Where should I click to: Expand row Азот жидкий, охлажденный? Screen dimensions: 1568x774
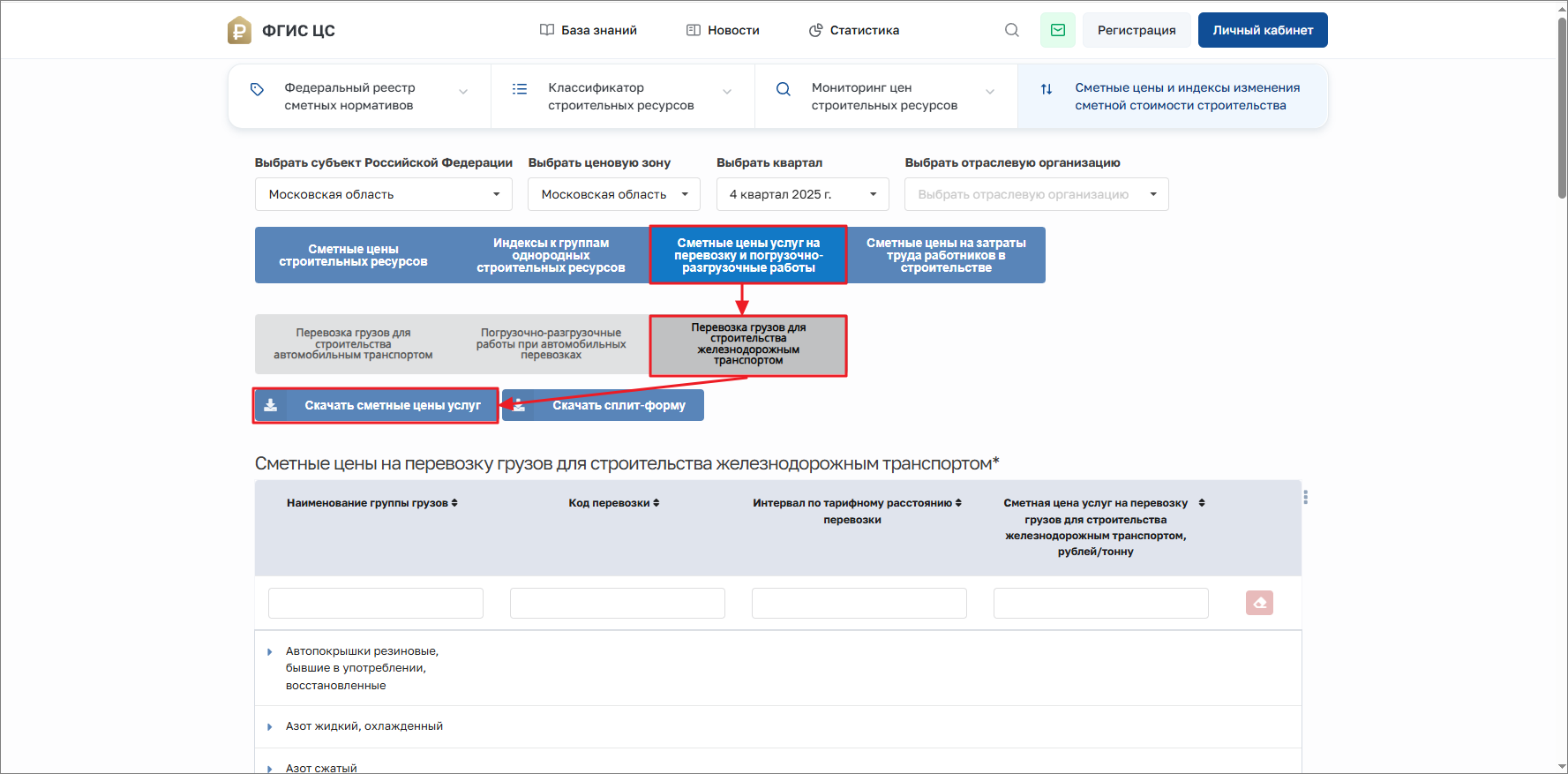269,727
